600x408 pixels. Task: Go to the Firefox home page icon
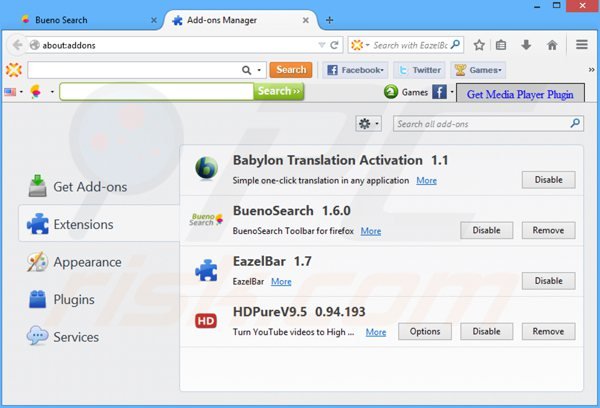pos(553,45)
